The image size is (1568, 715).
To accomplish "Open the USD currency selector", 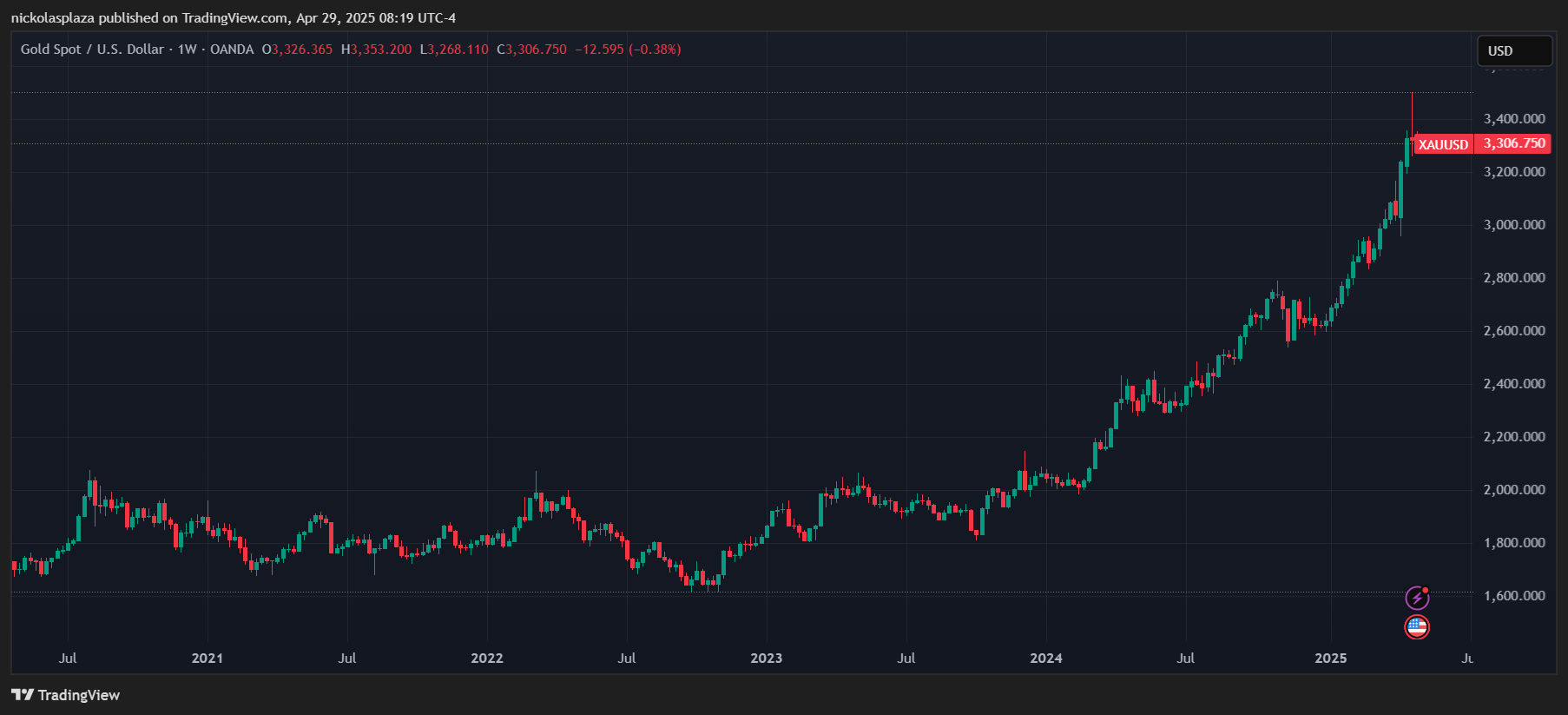I will click(1515, 50).
